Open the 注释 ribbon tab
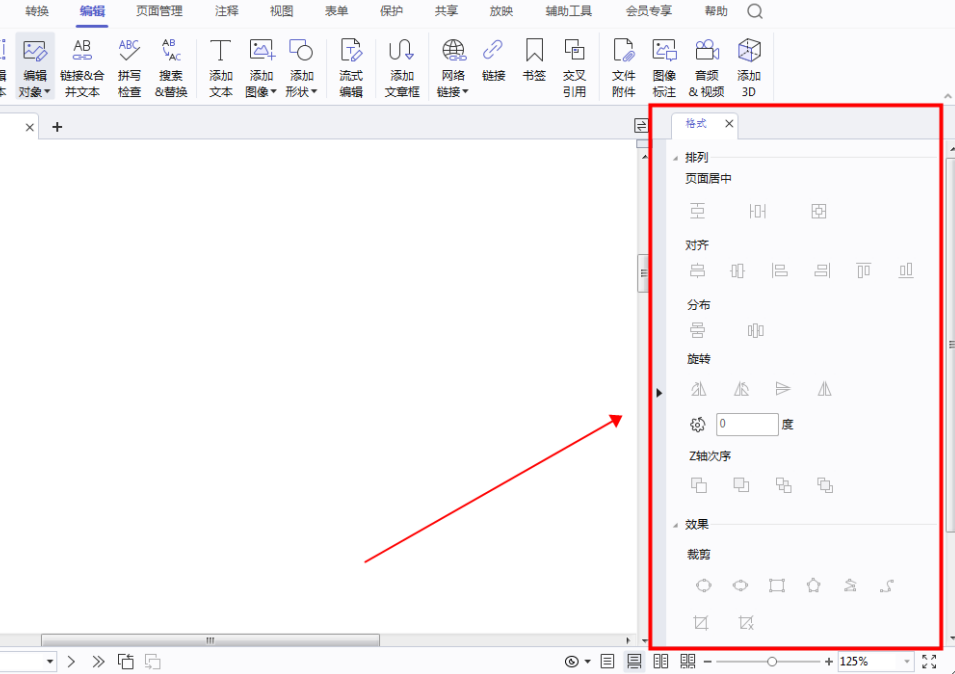Screen dimensions: 955x674 coord(227,11)
